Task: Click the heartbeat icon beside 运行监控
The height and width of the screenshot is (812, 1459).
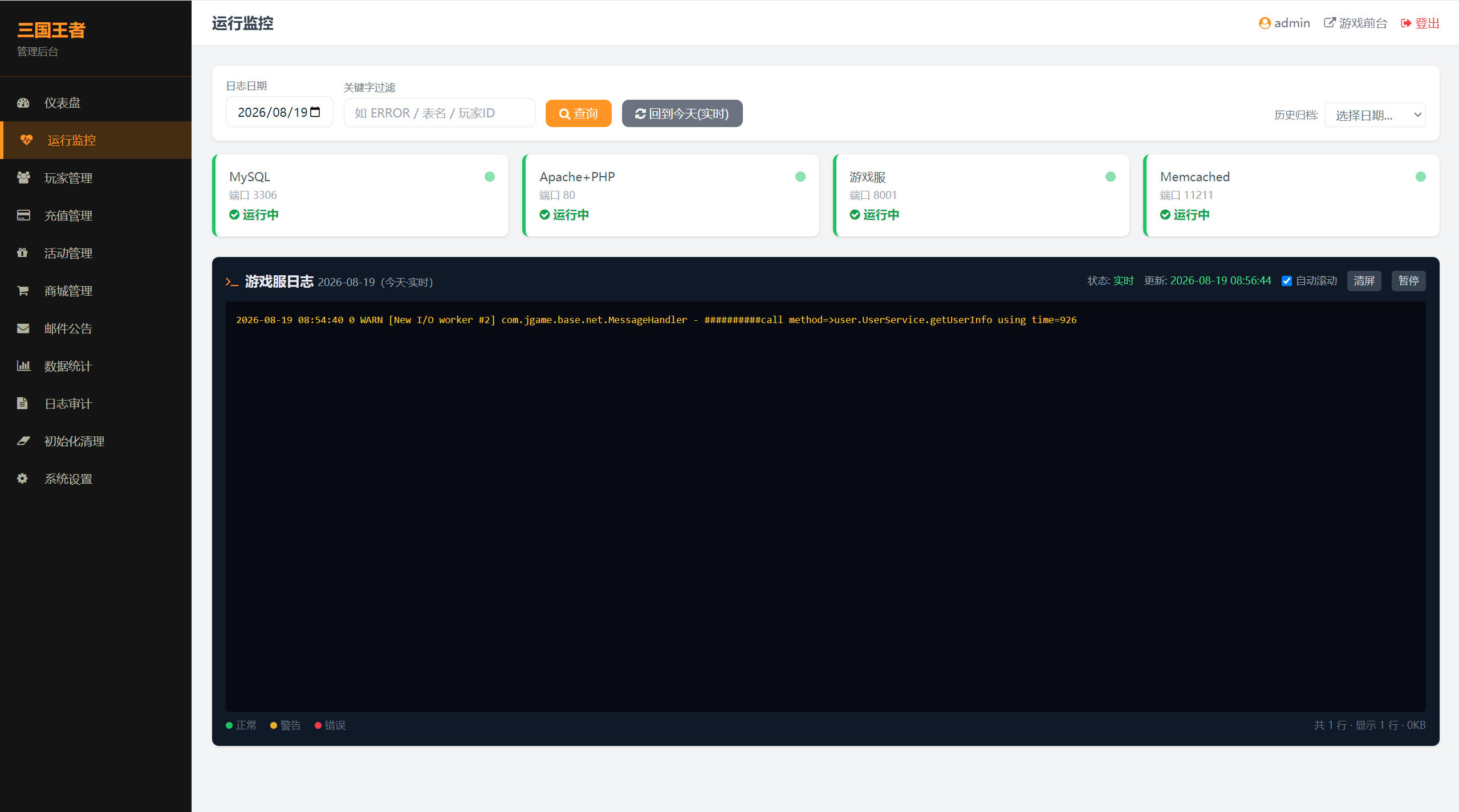Action: (x=26, y=140)
